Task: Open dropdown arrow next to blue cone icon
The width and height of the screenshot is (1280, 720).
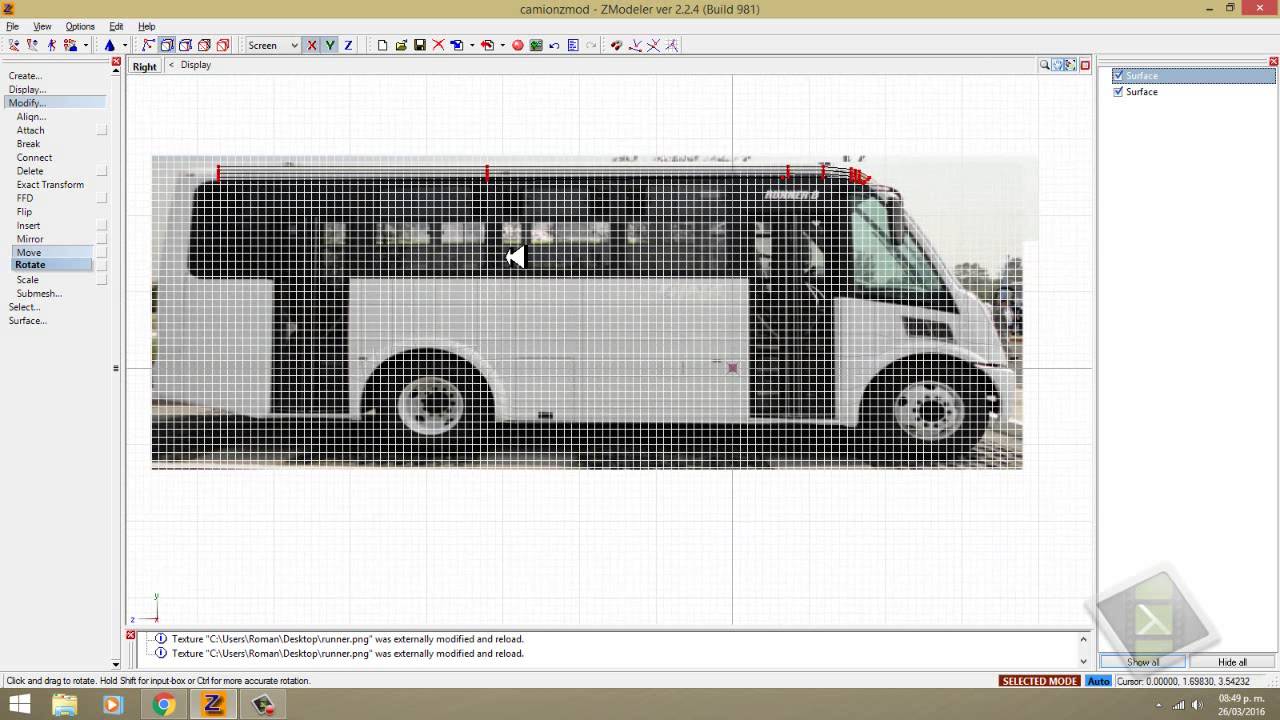Action: coord(125,45)
